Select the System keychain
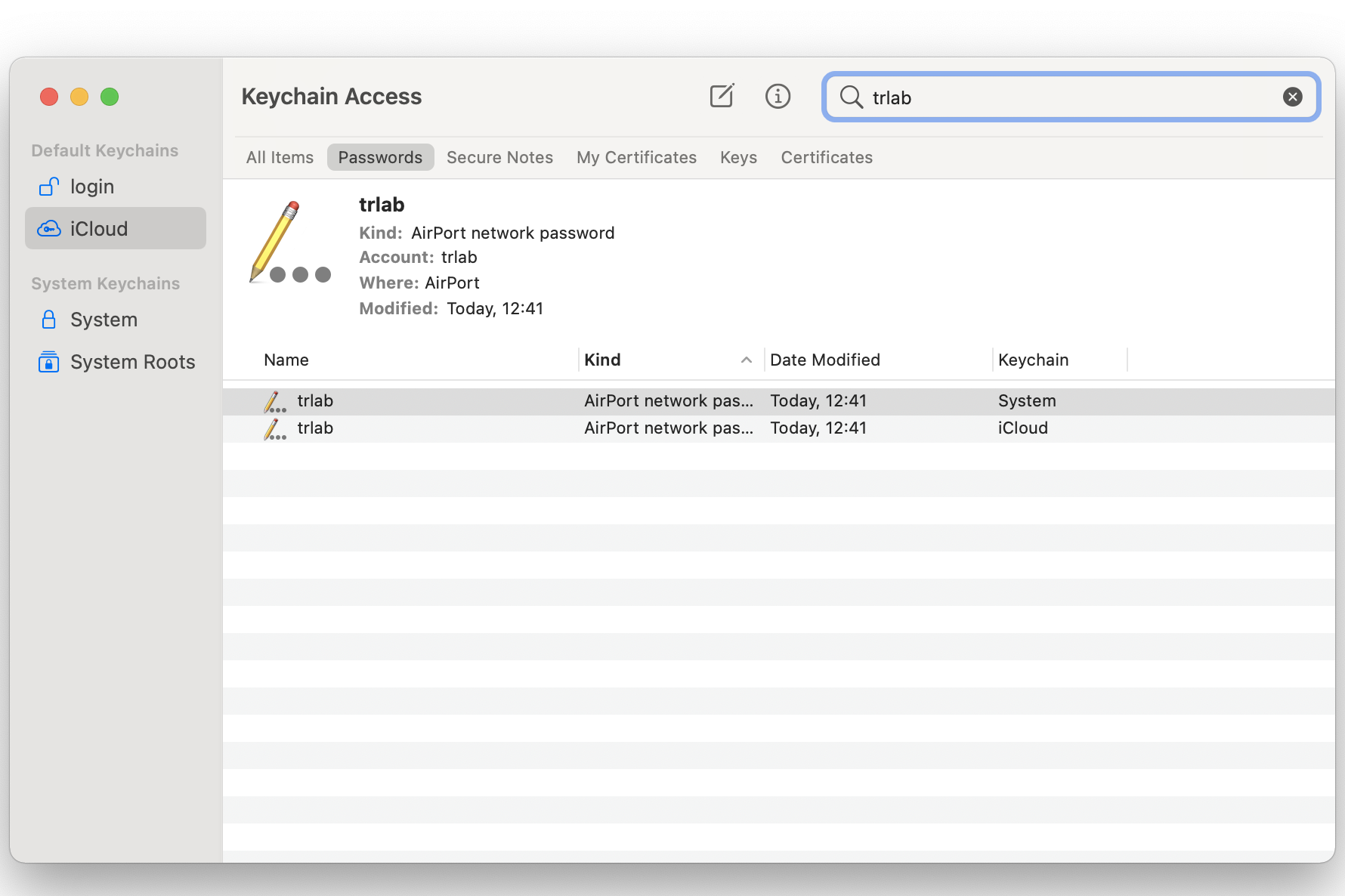The width and height of the screenshot is (1345, 896). pyautogui.click(x=116, y=320)
